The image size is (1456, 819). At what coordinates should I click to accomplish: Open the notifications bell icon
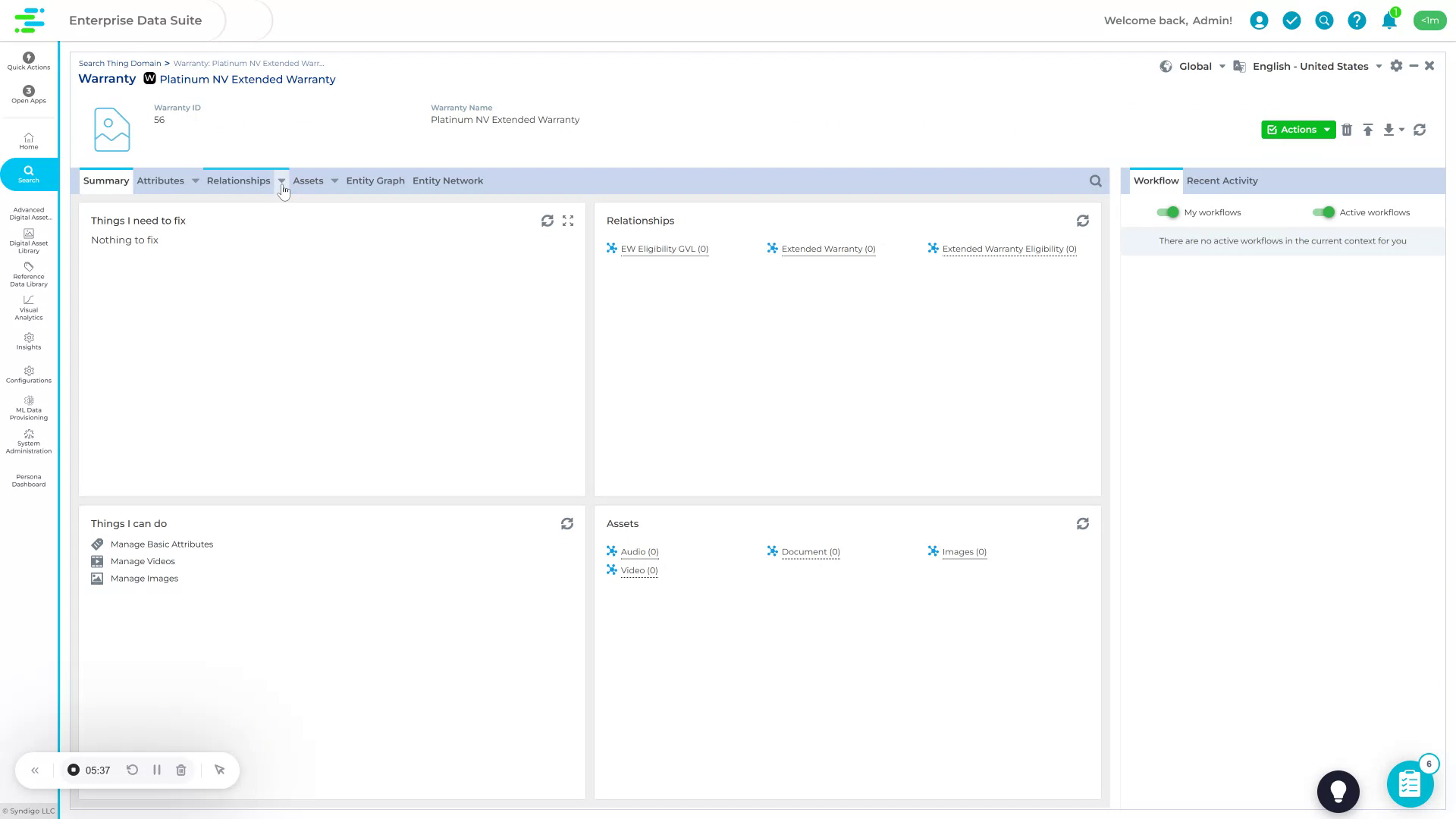coord(1389,20)
